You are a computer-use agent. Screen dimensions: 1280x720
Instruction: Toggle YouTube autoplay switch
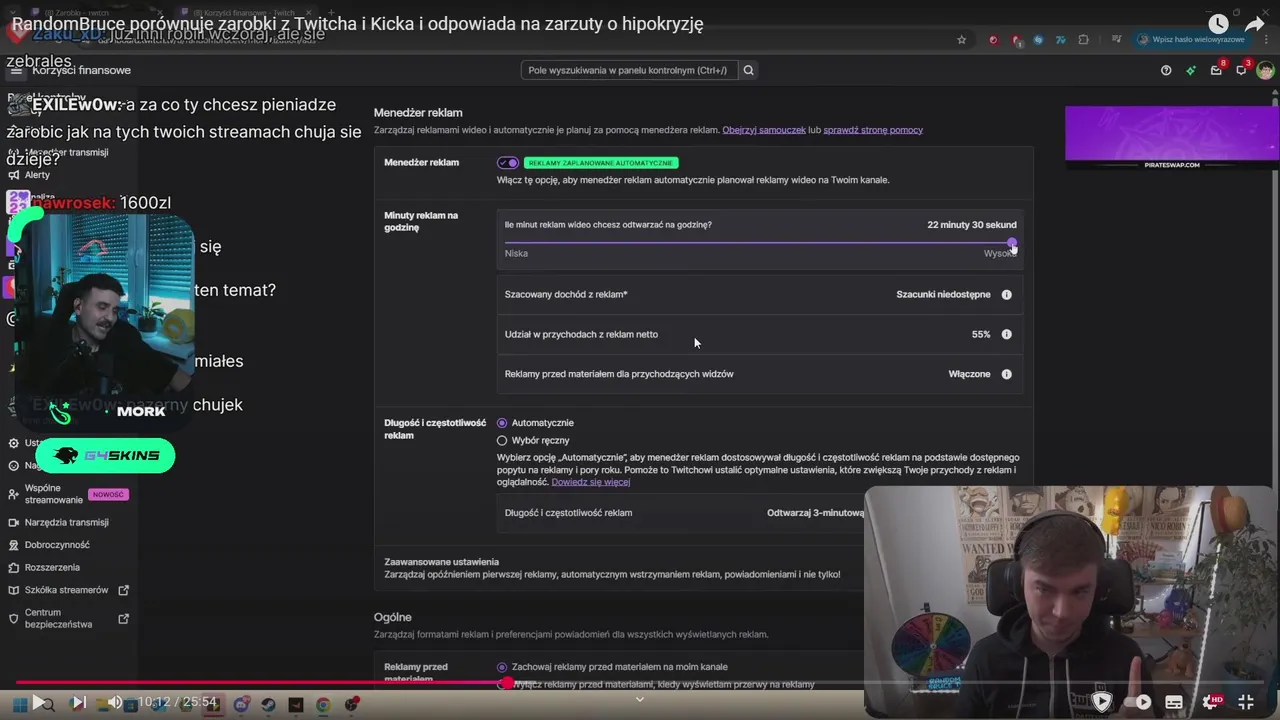(1137, 702)
